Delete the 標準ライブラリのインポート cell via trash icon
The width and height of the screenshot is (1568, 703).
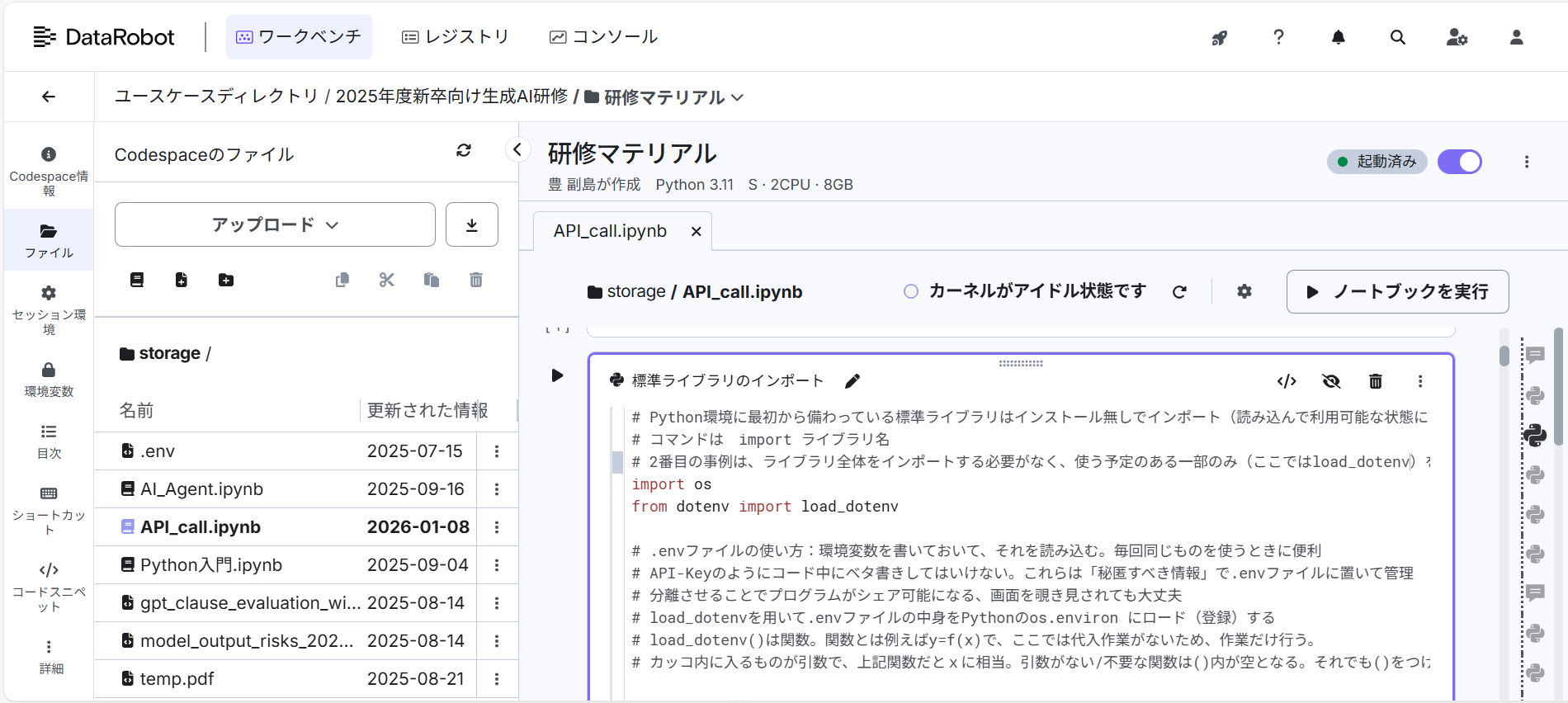coord(1376,381)
